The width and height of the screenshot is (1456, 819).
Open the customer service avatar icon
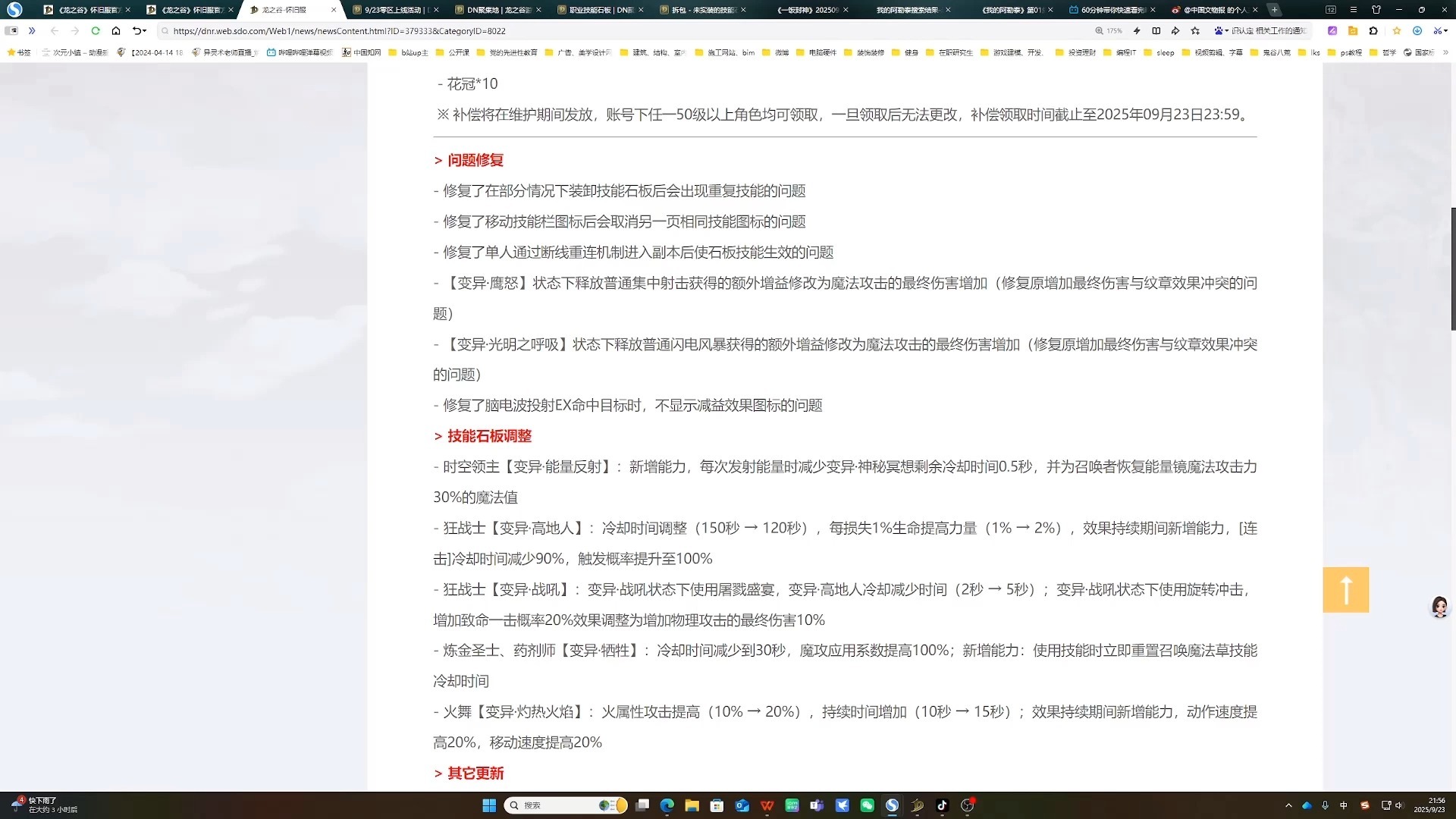coord(1439,607)
